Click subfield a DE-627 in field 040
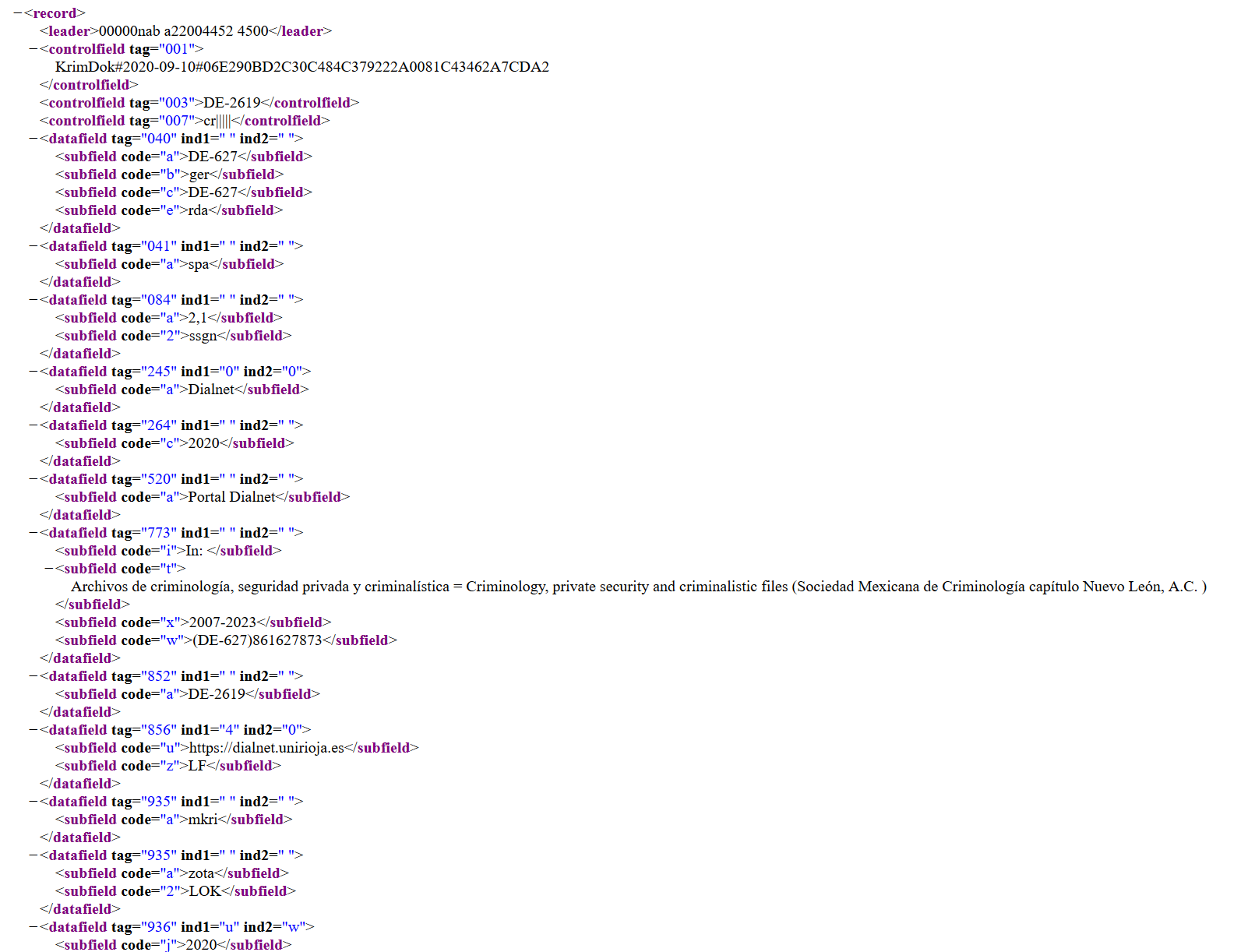The height and width of the screenshot is (952, 1248). coord(213,157)
